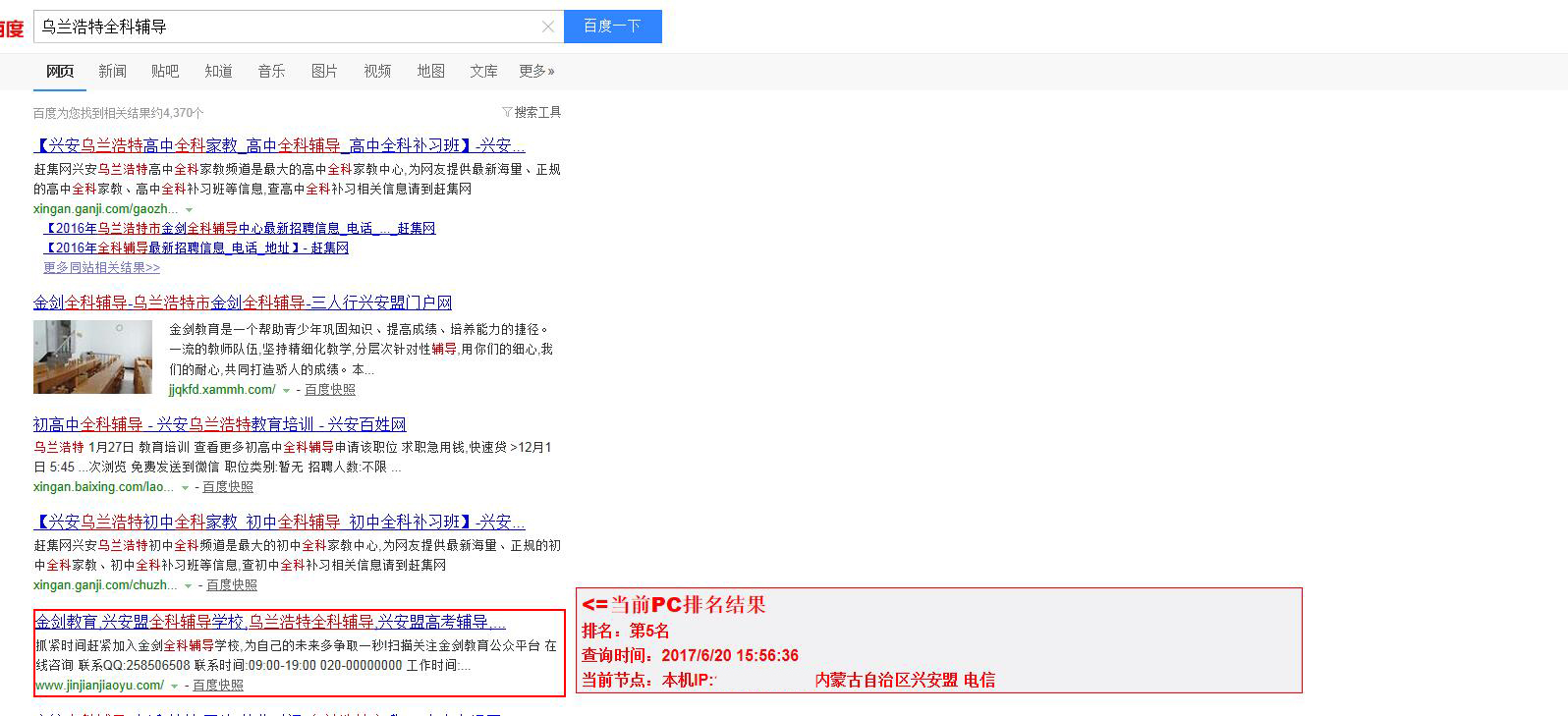Open 百度快照 for xingan.baixing.com result

coord(228,487)
